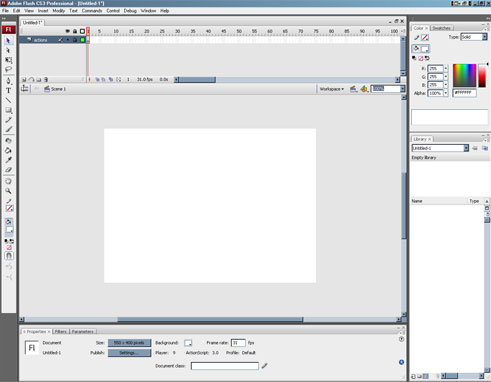Screen dimensions: 491x382
Task: Select the Text tool
Action: [8, 90]
